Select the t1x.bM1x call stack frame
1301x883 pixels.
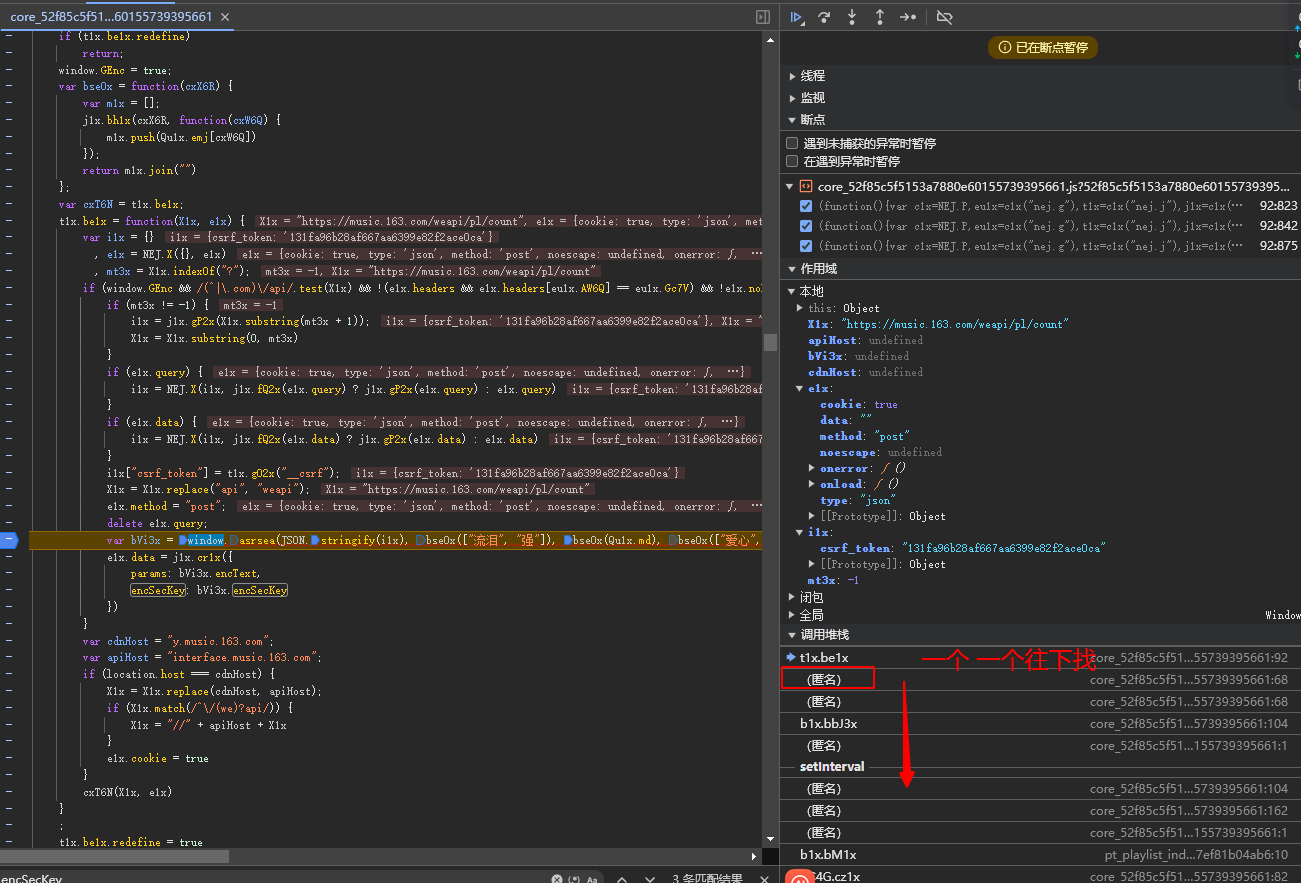828,855
